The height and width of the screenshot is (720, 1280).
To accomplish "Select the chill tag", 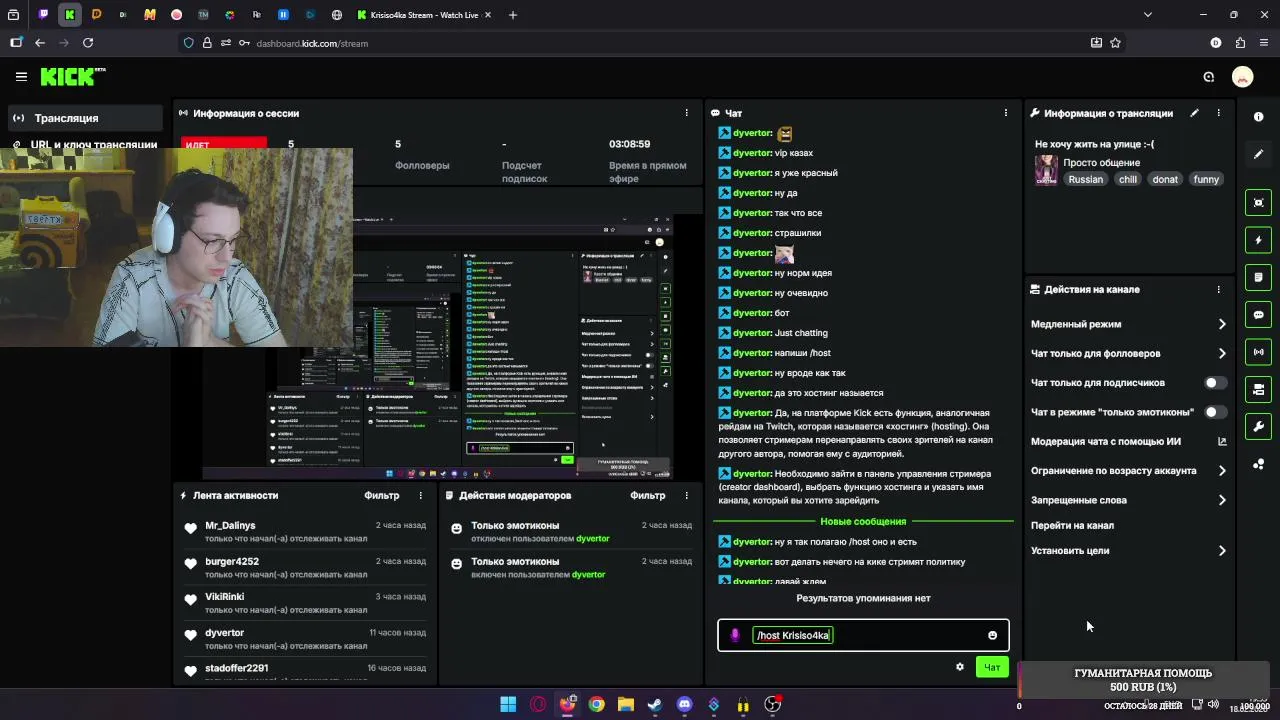I will [1128, 179].
